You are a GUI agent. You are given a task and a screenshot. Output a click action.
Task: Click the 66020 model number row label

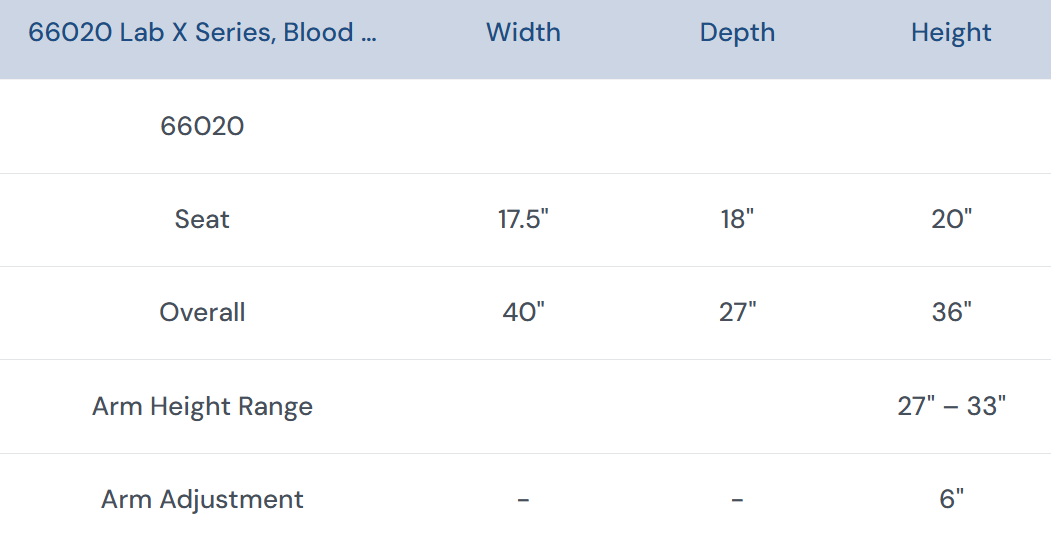(x=202, y=126)
